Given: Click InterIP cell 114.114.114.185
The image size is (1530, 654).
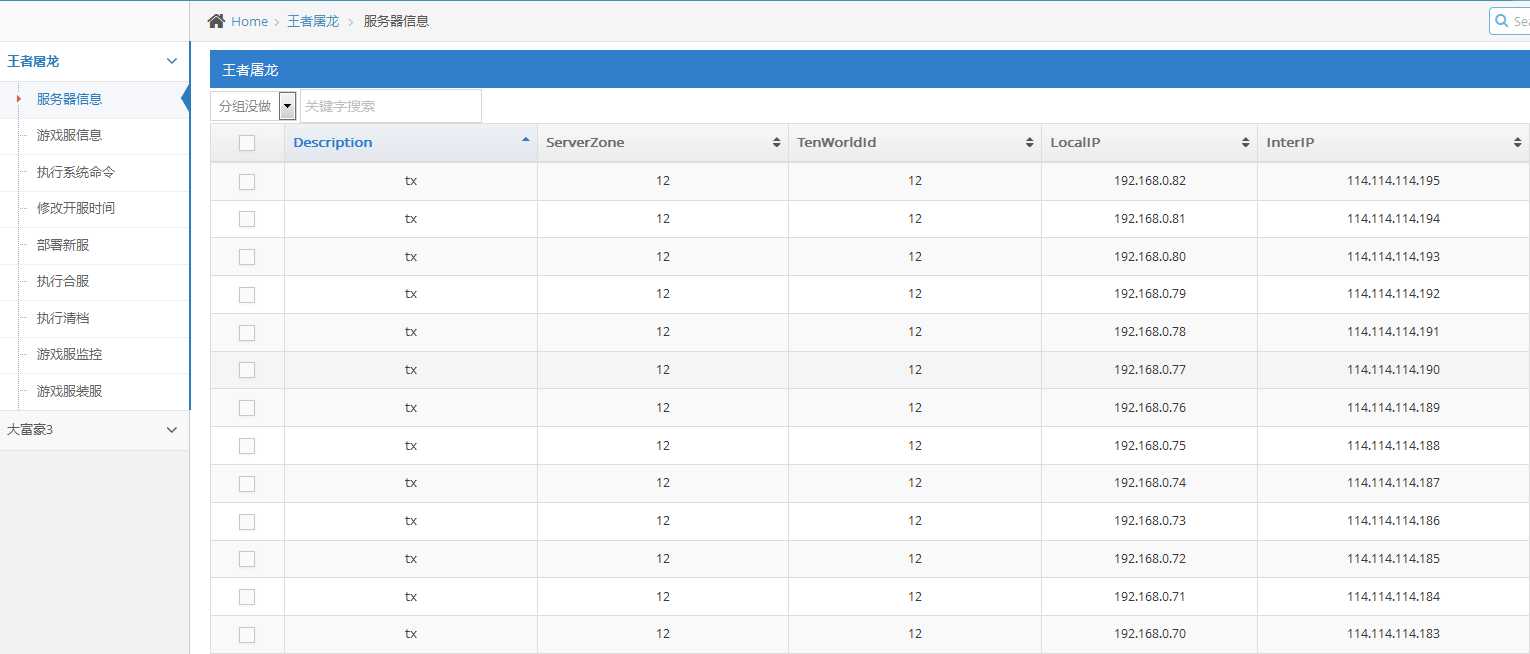Looking at the screenshot, I should pyautogui.click(x=1393, y=559).
